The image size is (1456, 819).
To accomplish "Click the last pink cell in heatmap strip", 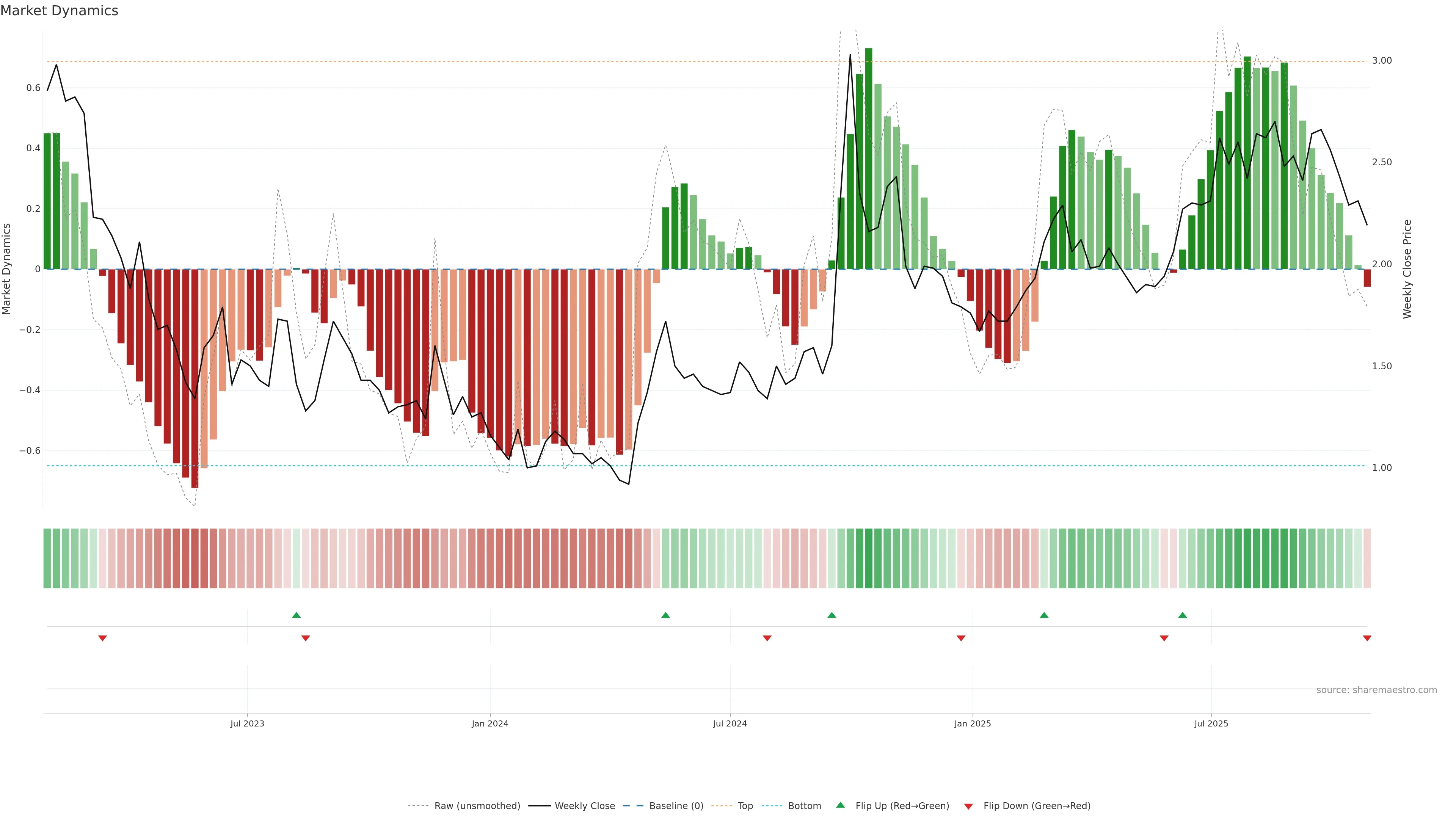I will point(1367,559).
